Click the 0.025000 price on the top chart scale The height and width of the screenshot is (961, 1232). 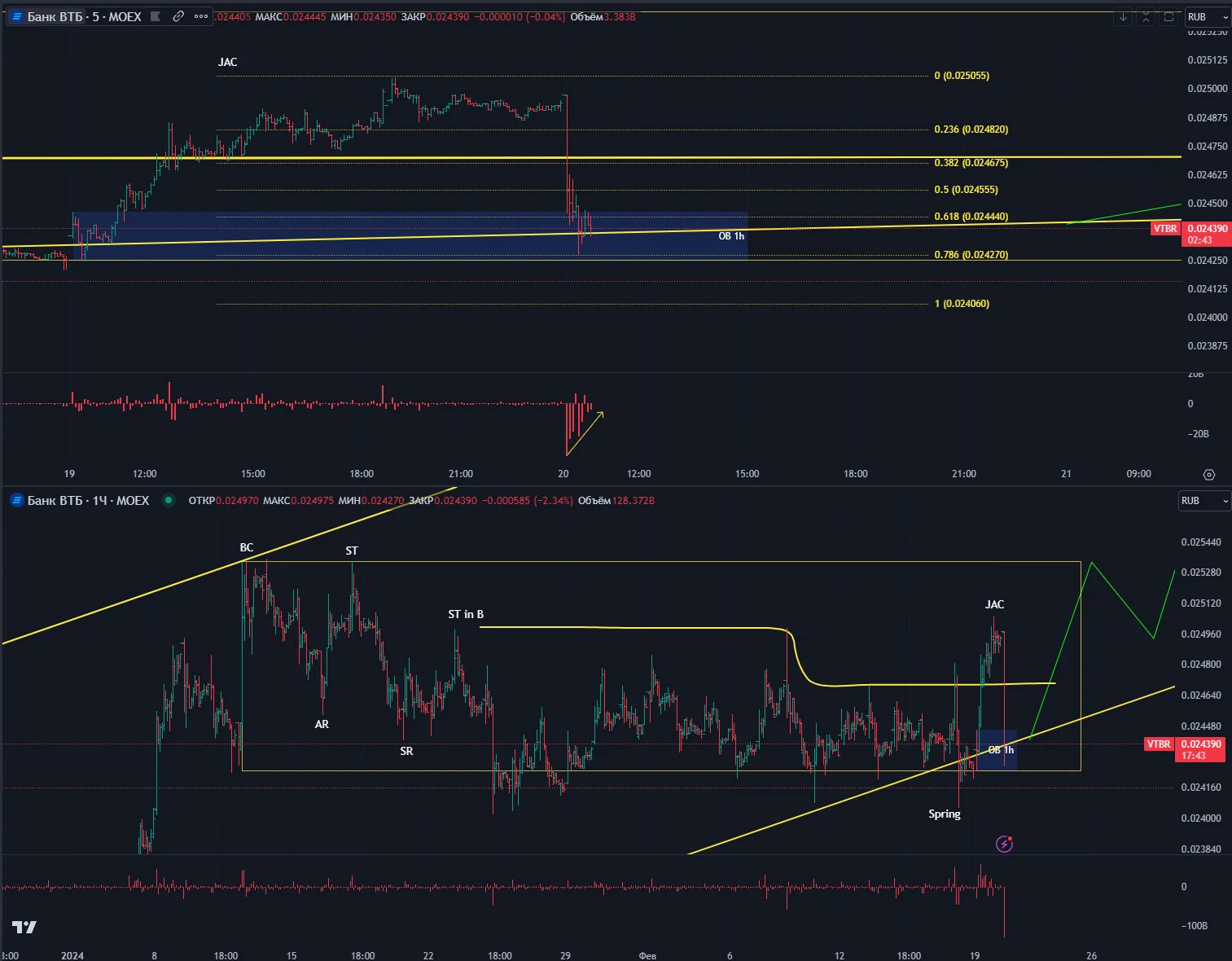point(1208,89)
